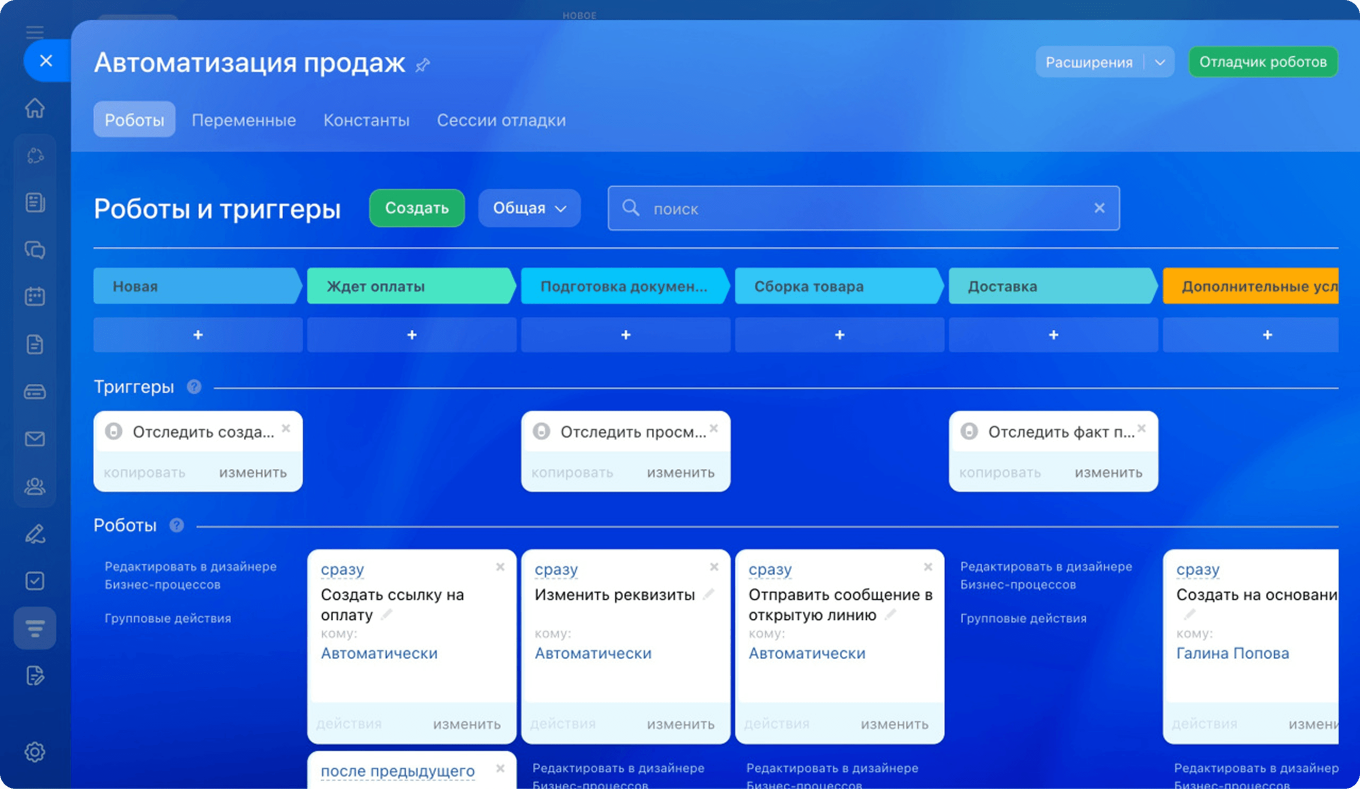Open the Messenger chat icon in sidebar
This screenshot has height=789, width=1360.
(35, 249)
